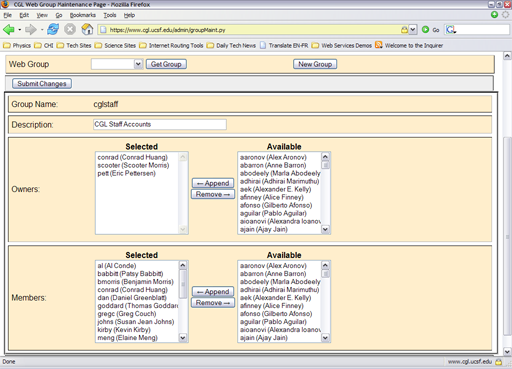Open the File menu
Screen dimensions: 512x369
(7, 15)
